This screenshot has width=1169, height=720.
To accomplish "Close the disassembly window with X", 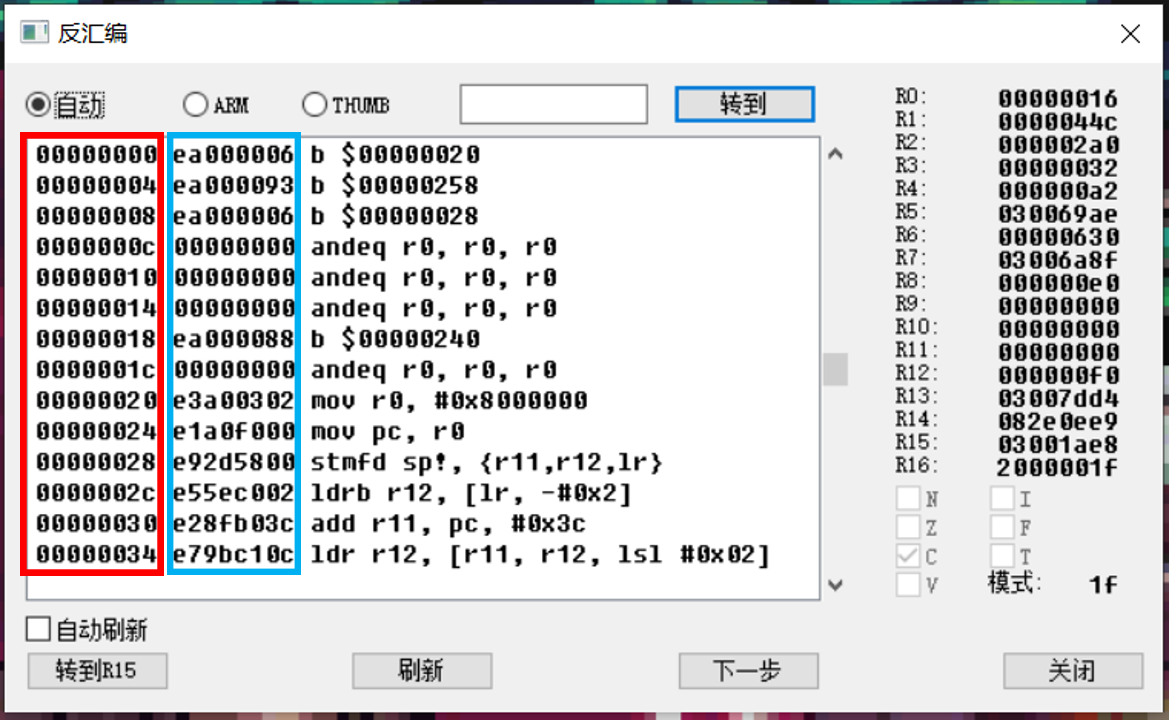I will 1130,34.
